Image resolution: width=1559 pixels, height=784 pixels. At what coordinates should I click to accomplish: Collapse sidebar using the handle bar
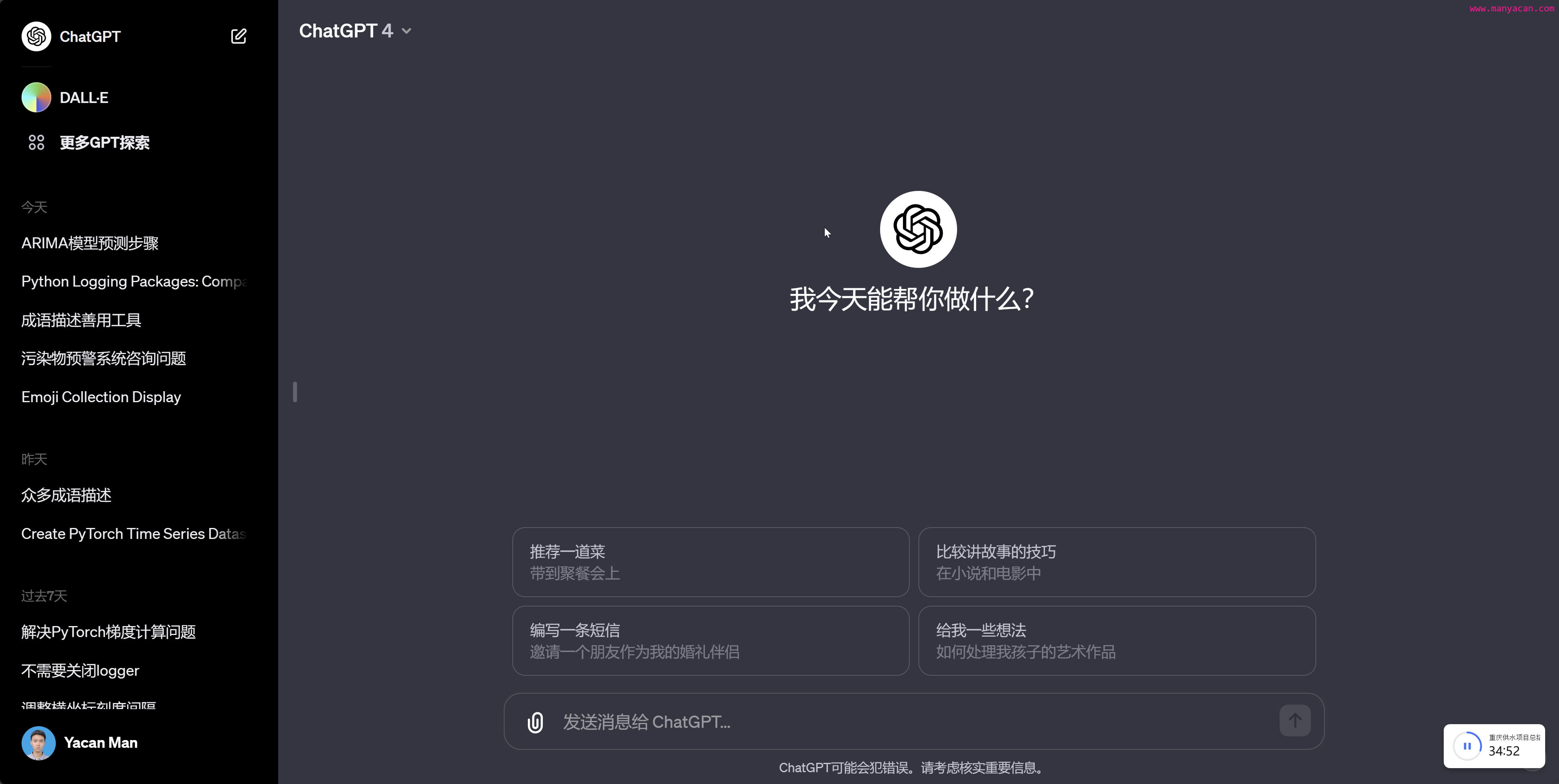[295, 392]
